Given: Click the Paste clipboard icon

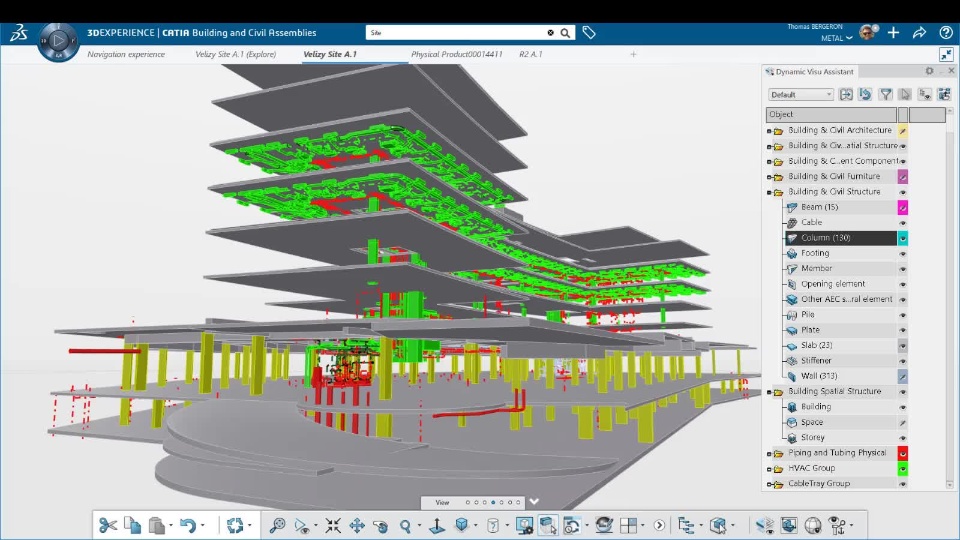Looking at the screenshot, I should pyautogui.click(x=157, y=525).
